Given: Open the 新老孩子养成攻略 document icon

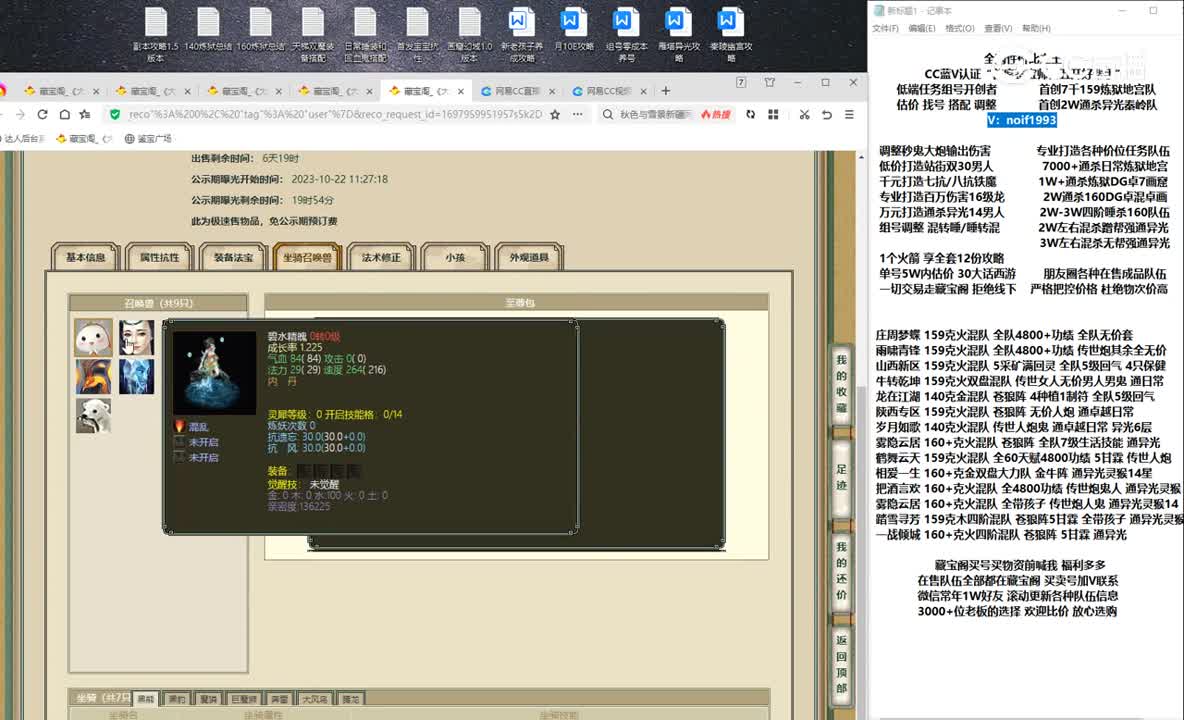Looking at the screenshot, I should point(520,34).
